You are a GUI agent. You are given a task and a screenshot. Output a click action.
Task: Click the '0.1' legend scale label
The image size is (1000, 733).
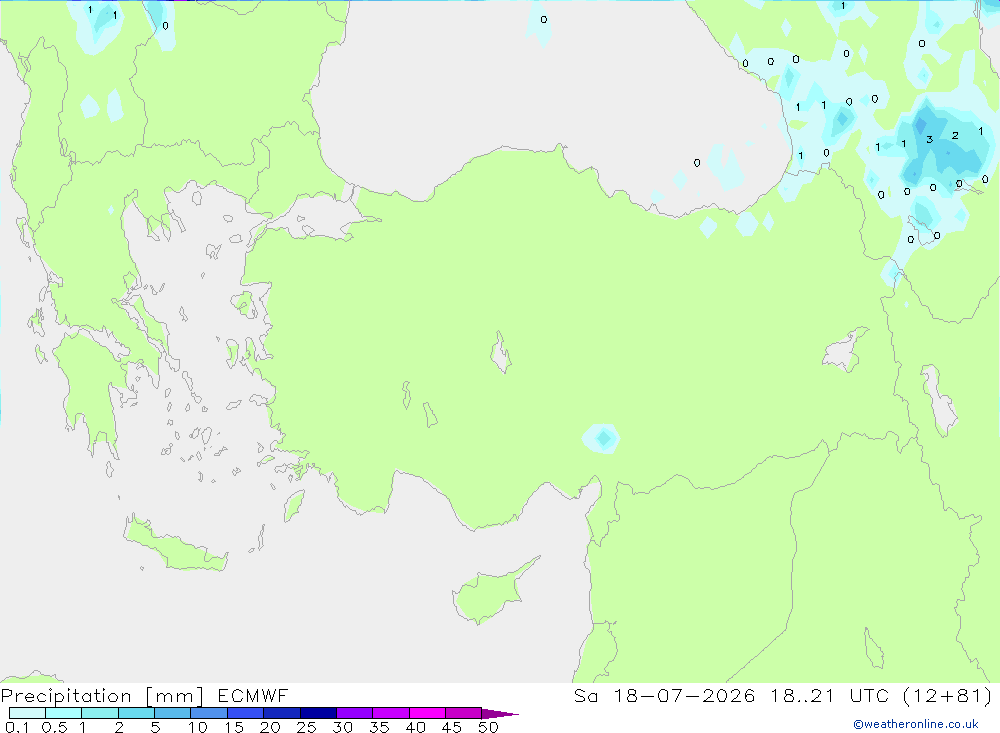tap(17, 727)
